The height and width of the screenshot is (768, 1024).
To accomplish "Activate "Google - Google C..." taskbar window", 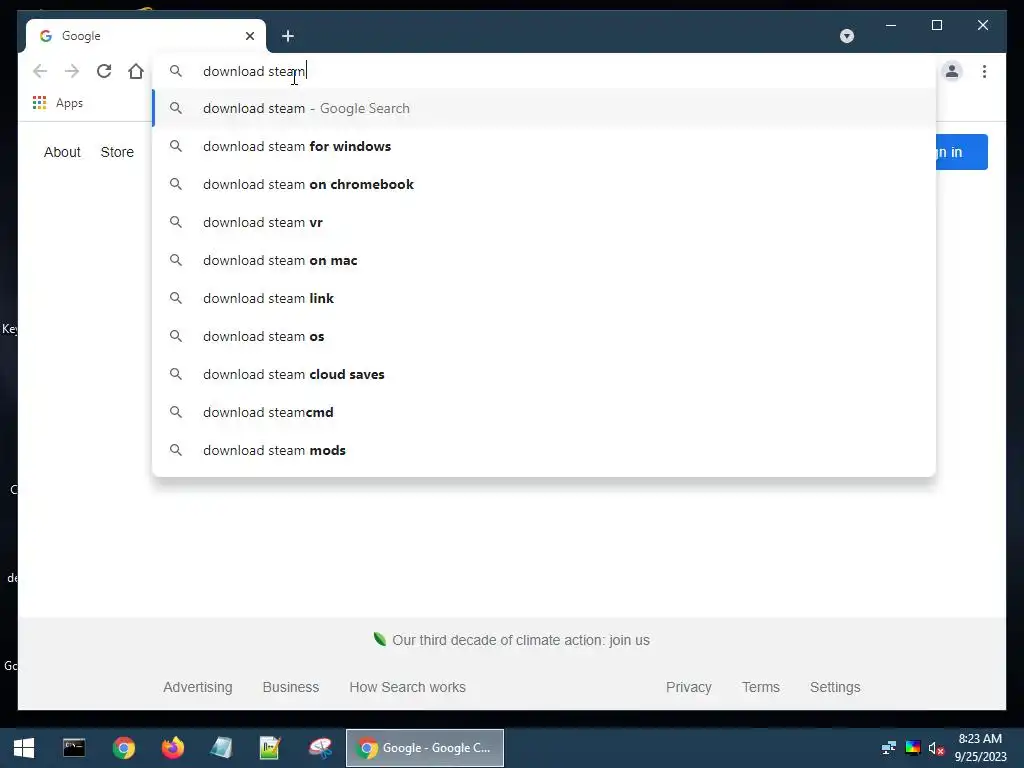I will (424, 748).
